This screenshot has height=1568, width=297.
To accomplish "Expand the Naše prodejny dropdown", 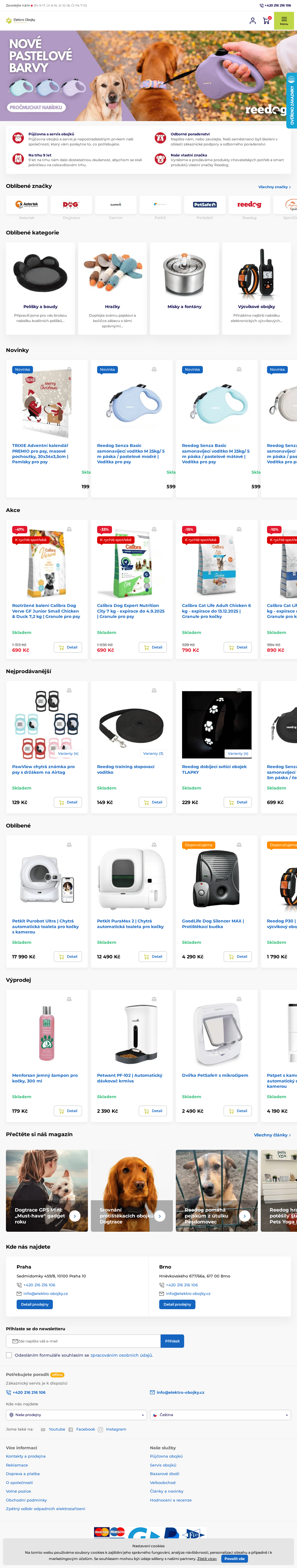I will pyautogui.click(x=76, y=1415).
